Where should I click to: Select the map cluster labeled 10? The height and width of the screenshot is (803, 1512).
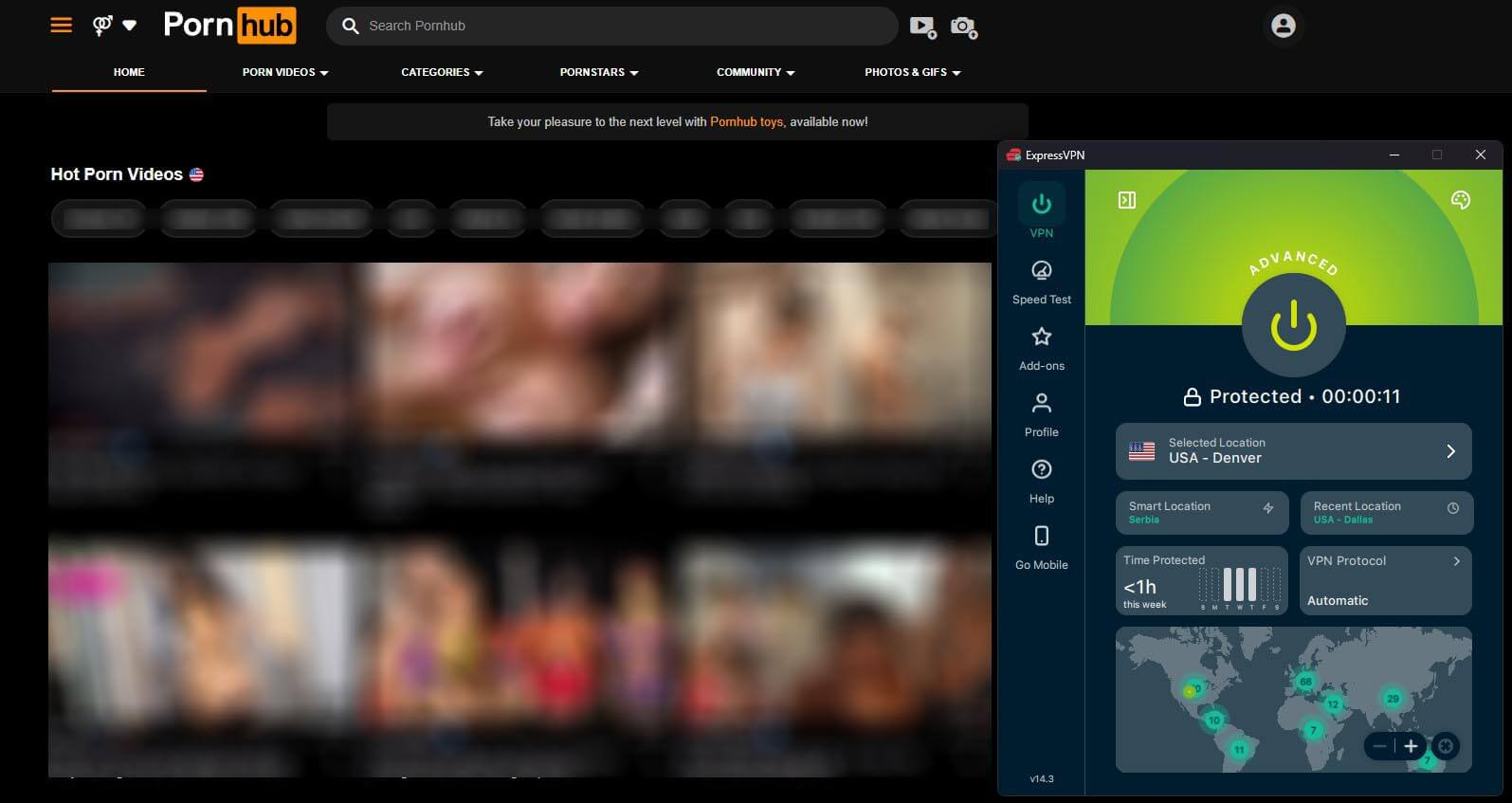coord(1214,721)
